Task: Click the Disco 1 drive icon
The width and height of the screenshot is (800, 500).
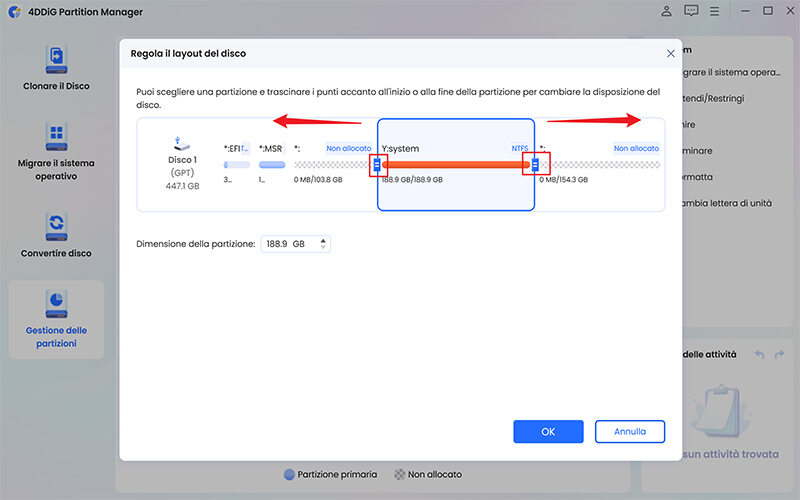Action: tap(182, 147)
